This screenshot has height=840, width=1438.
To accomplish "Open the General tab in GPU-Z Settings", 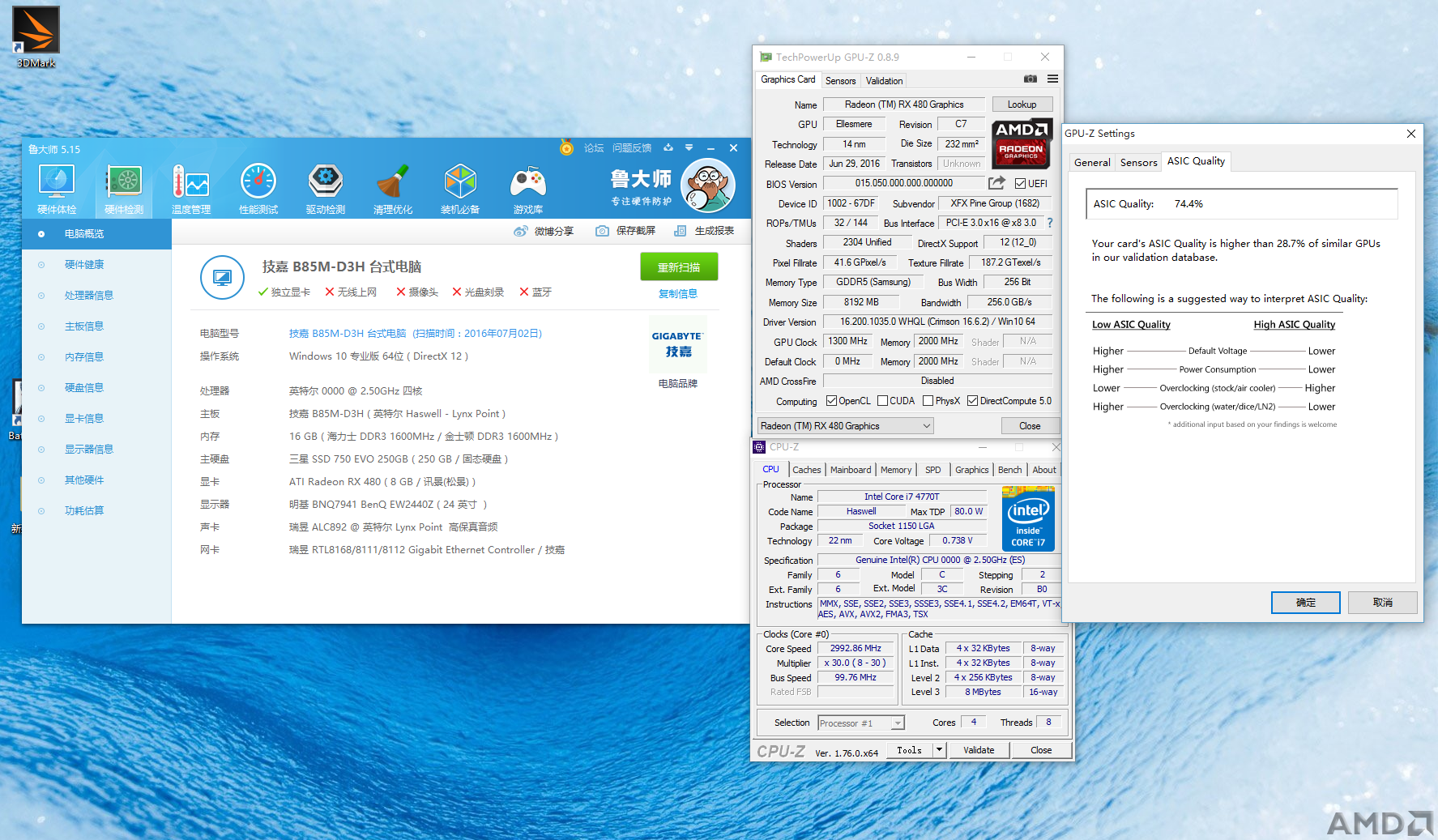I will [x=1092, y=163].
